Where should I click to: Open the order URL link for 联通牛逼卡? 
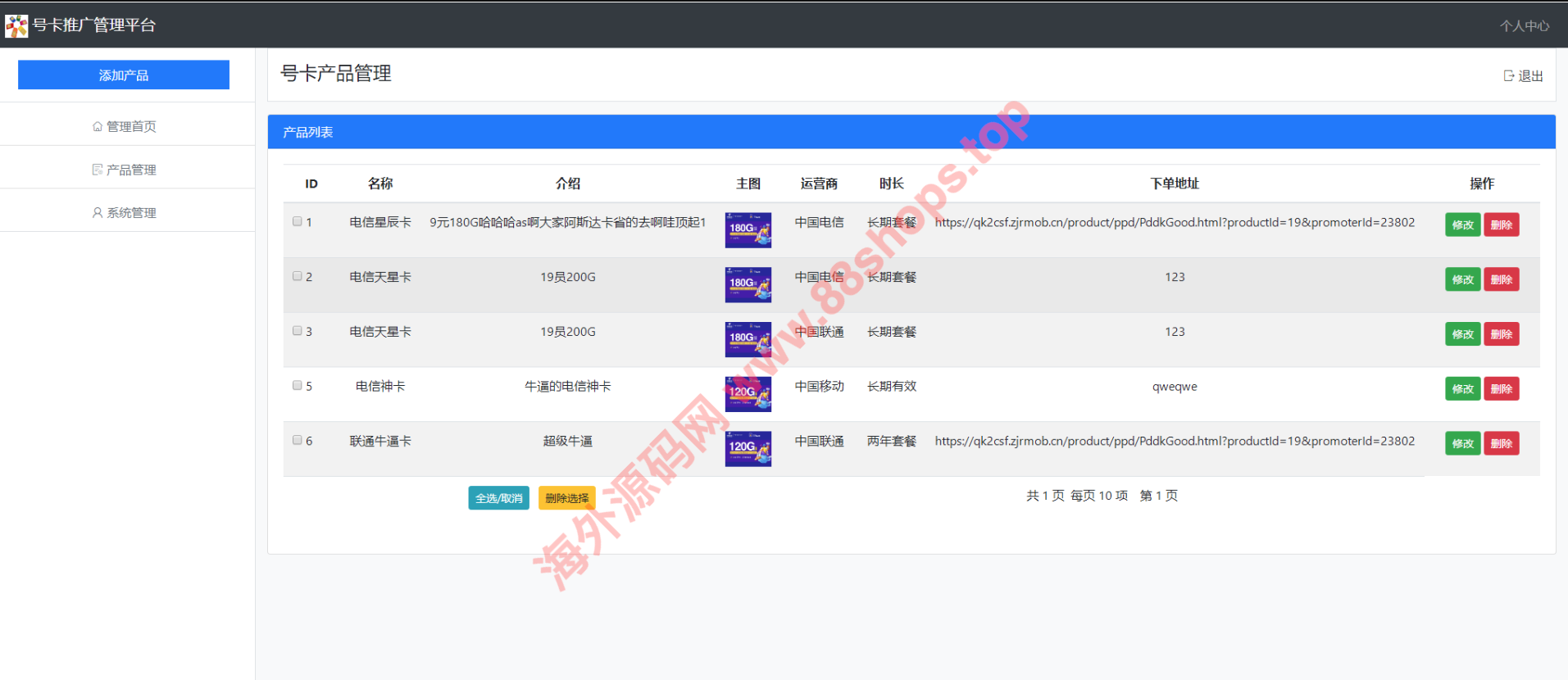[1174, 442]
